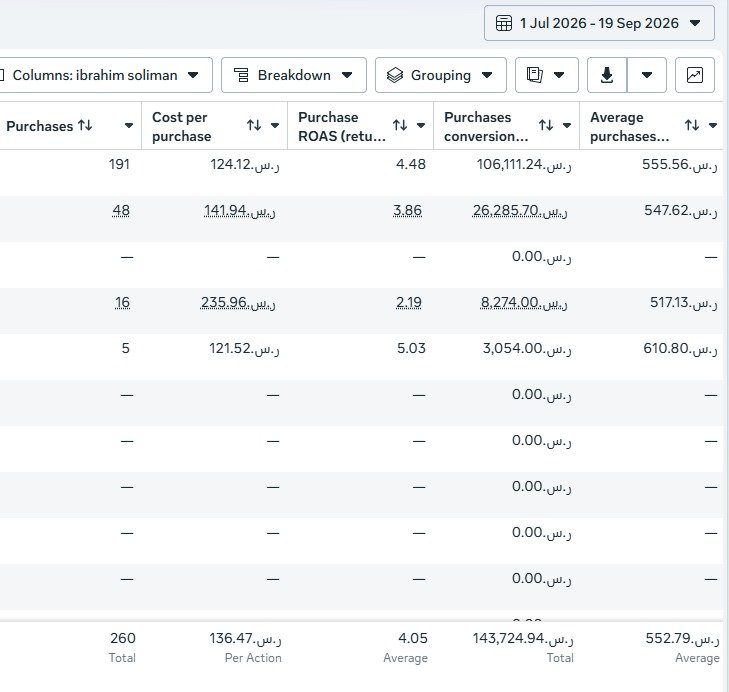Open Purchases conversion column options arrow
This screenshot has width=729, height=692.
click(x=567, y=126)
